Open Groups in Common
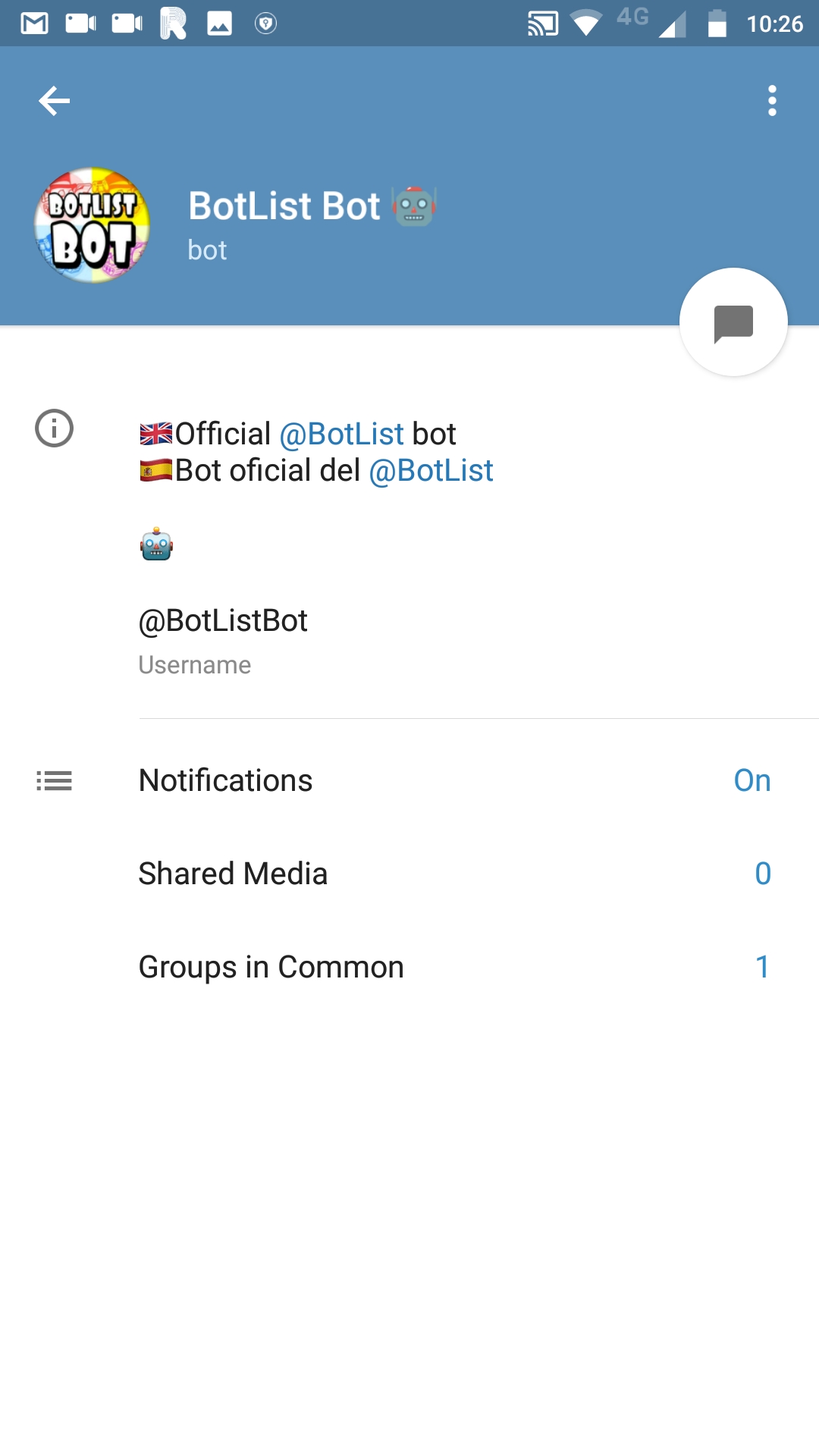819x1456 pixels. pyautogui.click(x=271, y=967)
